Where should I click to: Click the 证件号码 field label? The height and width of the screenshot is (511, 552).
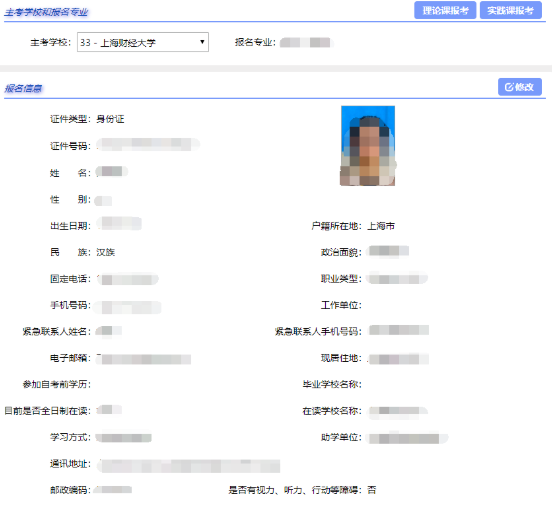click(x=70, y=146)
